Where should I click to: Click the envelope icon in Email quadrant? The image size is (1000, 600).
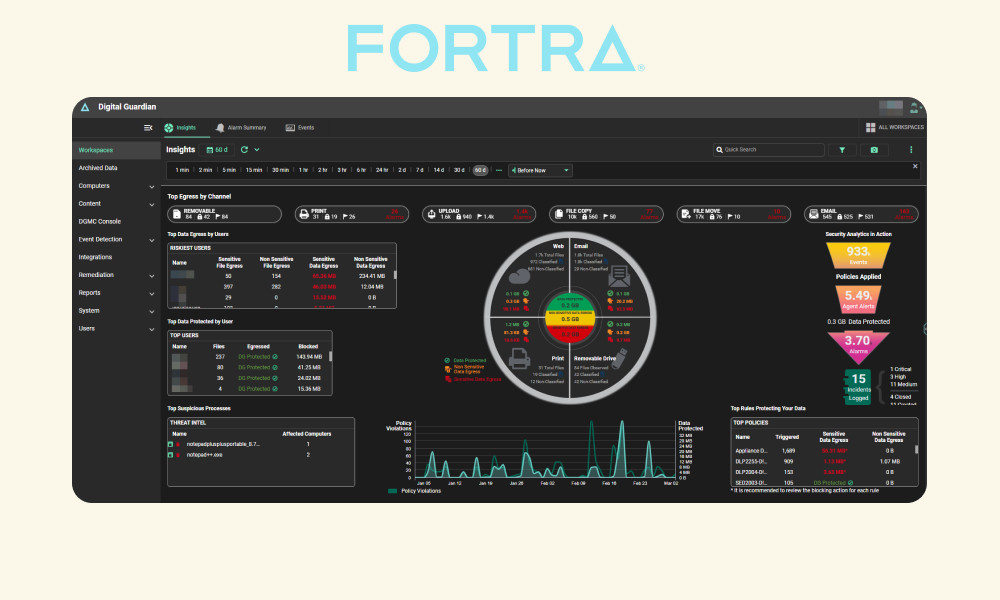(619, 276)
